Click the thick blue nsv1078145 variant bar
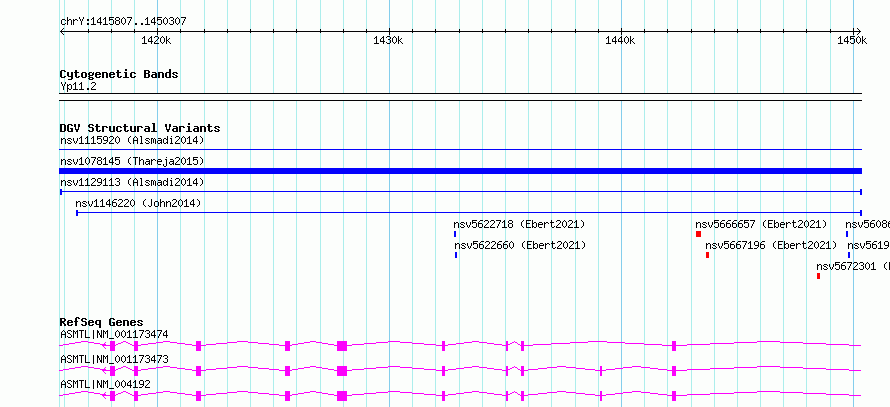 point(461,171)
